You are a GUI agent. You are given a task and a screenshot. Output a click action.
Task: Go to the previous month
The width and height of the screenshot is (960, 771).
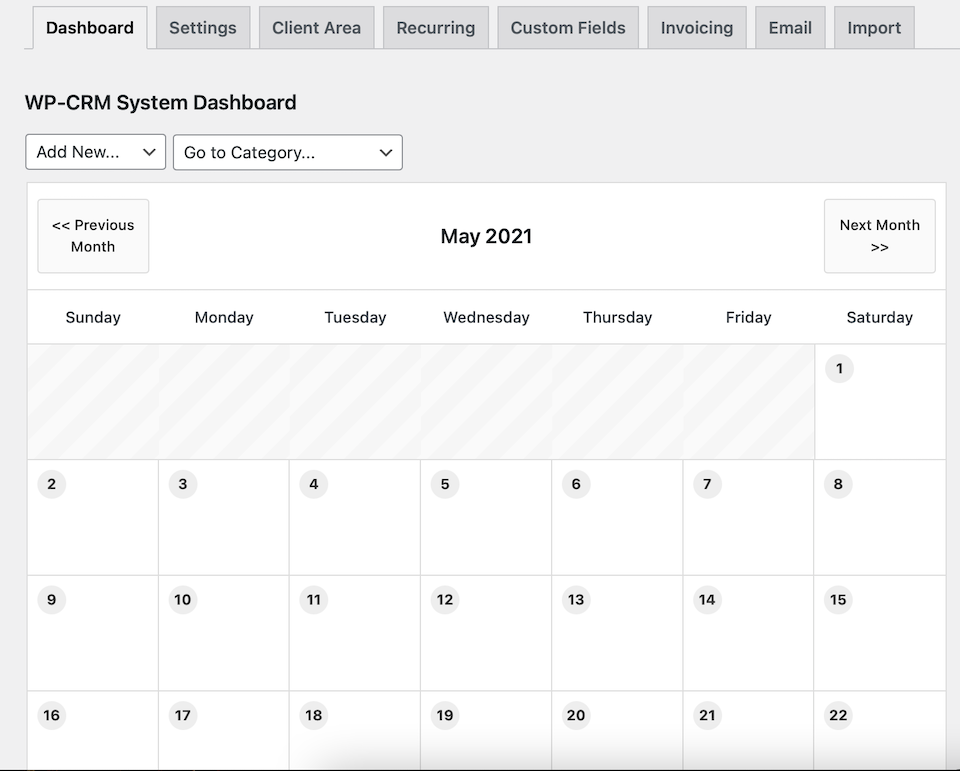[x=93, y=236]
